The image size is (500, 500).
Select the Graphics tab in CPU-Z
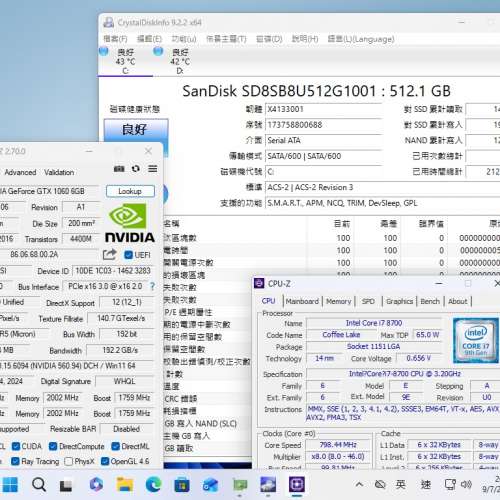[x=399, y=301]
